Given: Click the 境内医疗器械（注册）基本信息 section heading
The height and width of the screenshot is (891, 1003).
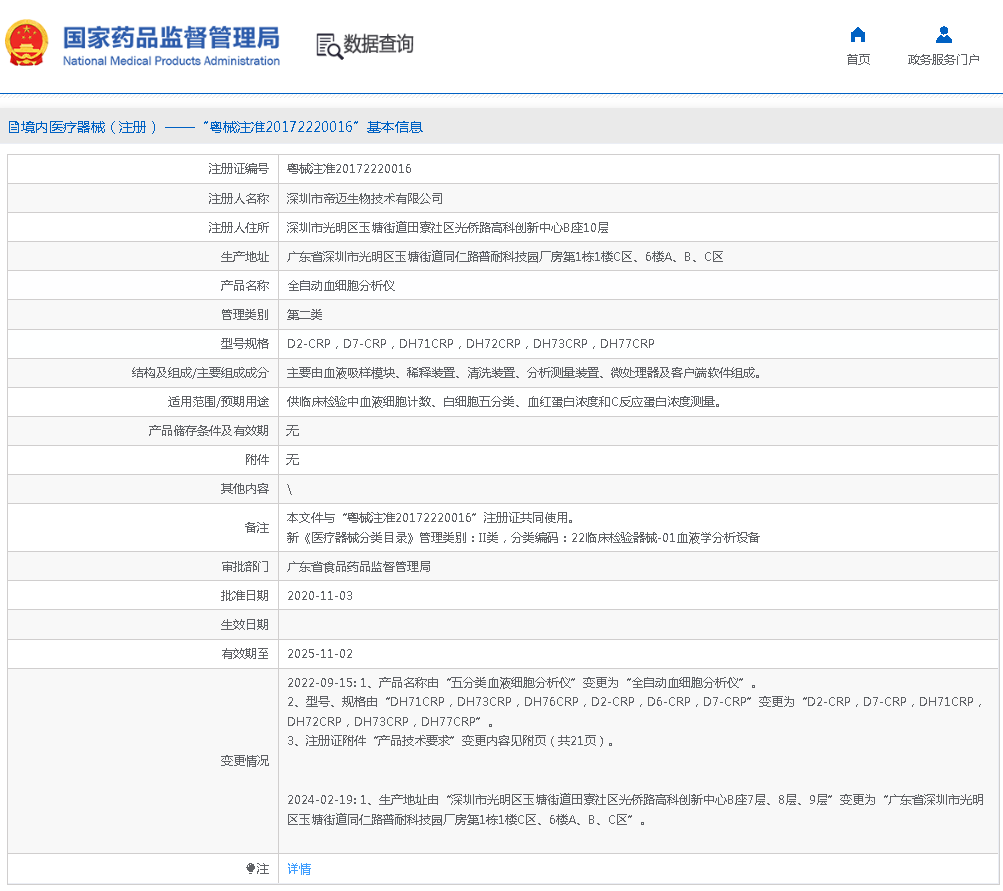Looking at the screenshot, I should click(x=222, y=127).
